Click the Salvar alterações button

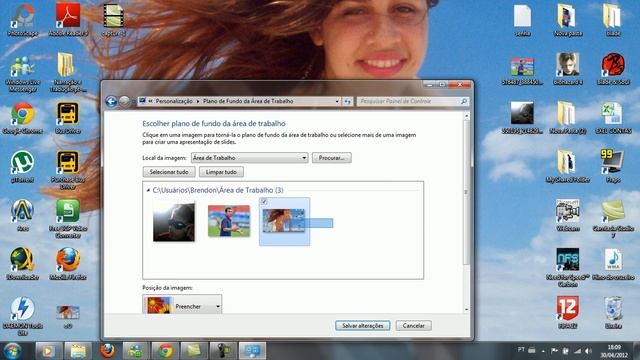[x=362, y=325]
